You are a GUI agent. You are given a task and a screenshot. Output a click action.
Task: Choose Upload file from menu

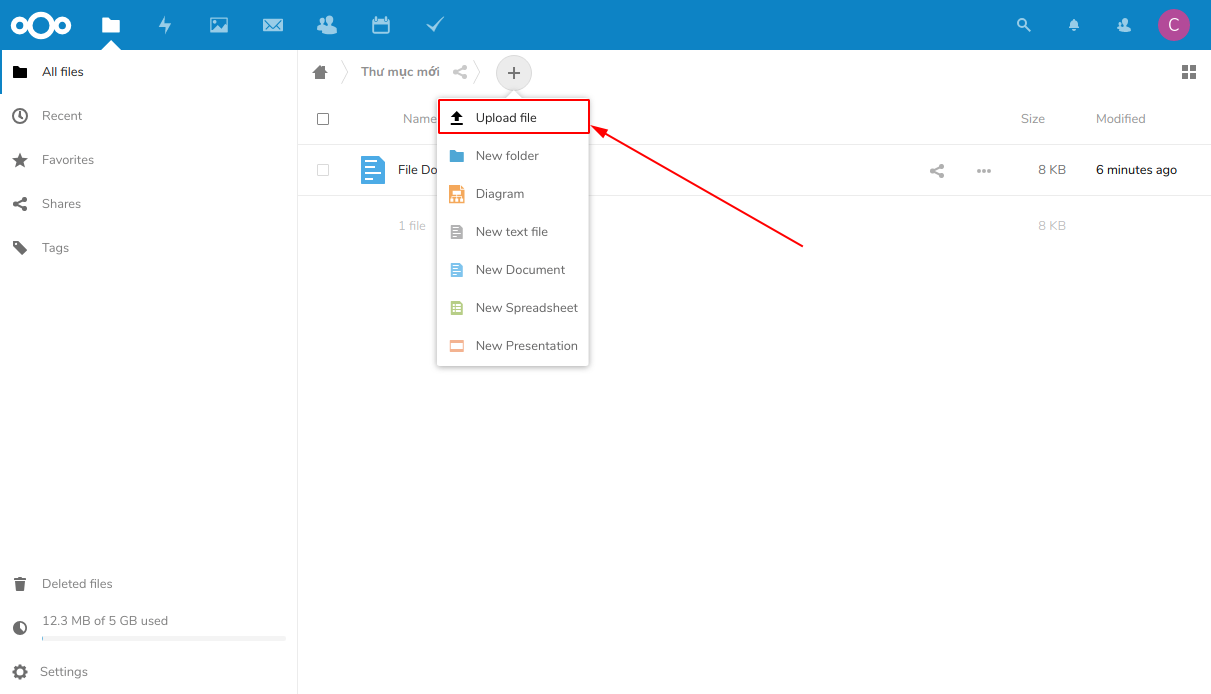[x=513, y=118]
